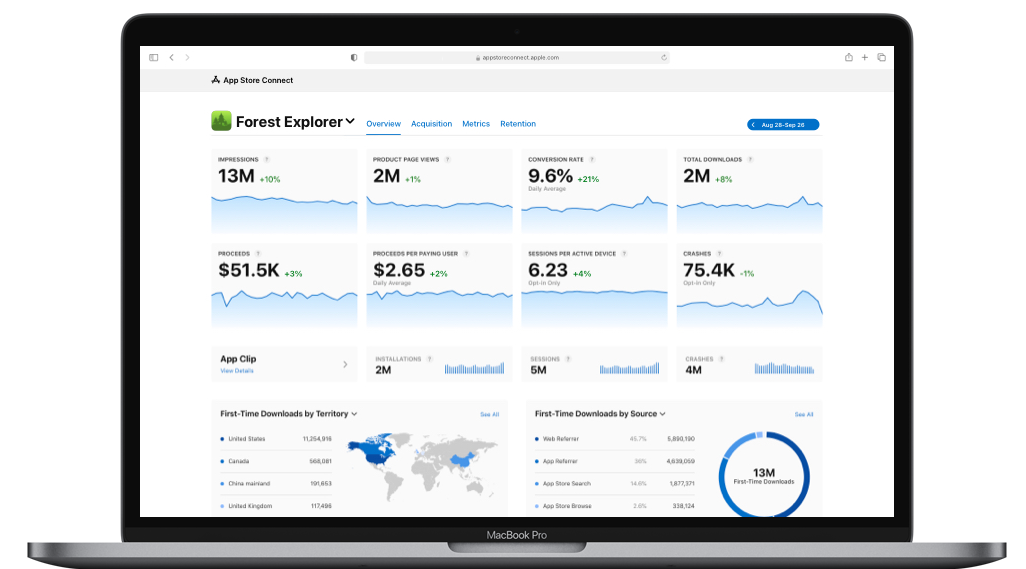1026x569 pixels.
Task: Open the Conversion Rate 9.6% chart
Action: tap(594, 191)
